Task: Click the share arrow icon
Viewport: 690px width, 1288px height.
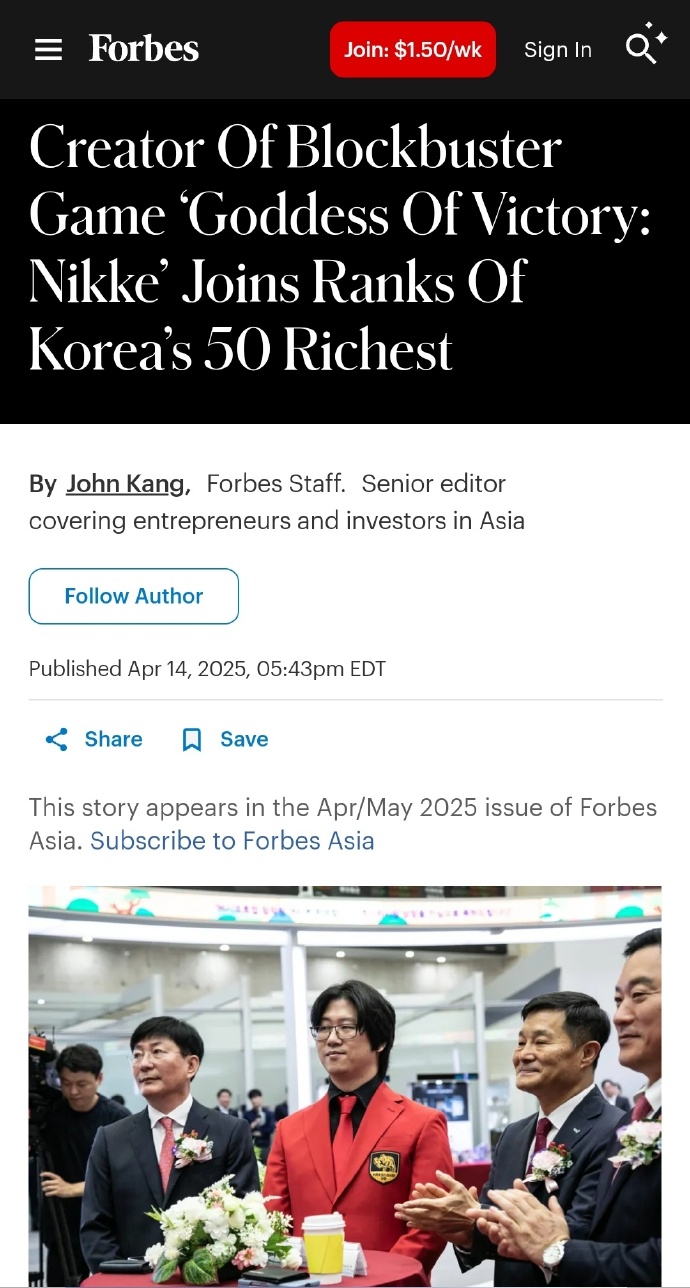Action: click(x=57, y=740)
